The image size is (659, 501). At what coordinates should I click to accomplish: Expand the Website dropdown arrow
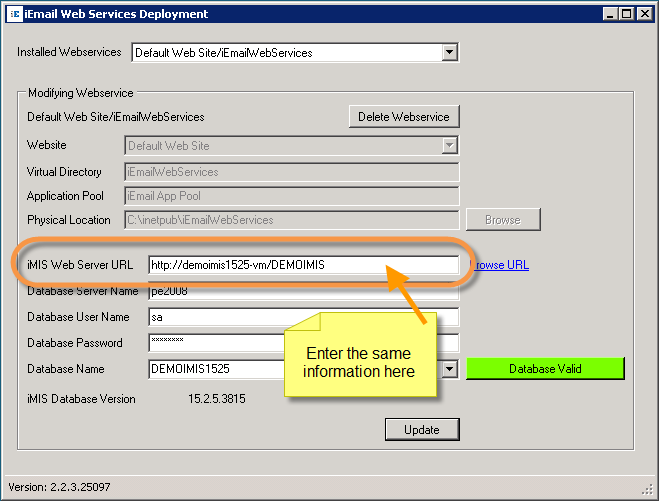449,146
